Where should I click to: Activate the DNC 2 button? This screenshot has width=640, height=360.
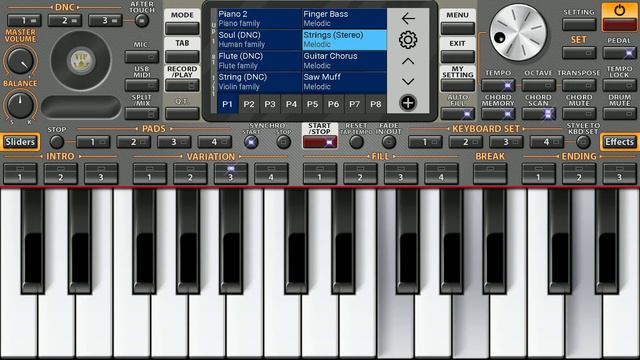click(x=64, y=20)
